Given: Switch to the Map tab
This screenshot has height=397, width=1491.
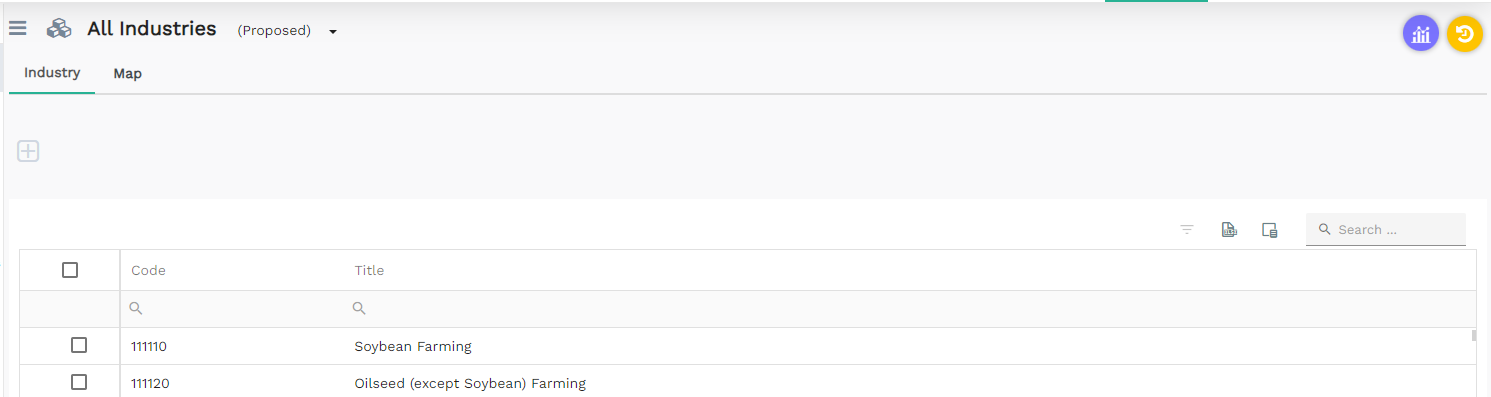Looking at the screenshot, I should [x=127, y=74].
